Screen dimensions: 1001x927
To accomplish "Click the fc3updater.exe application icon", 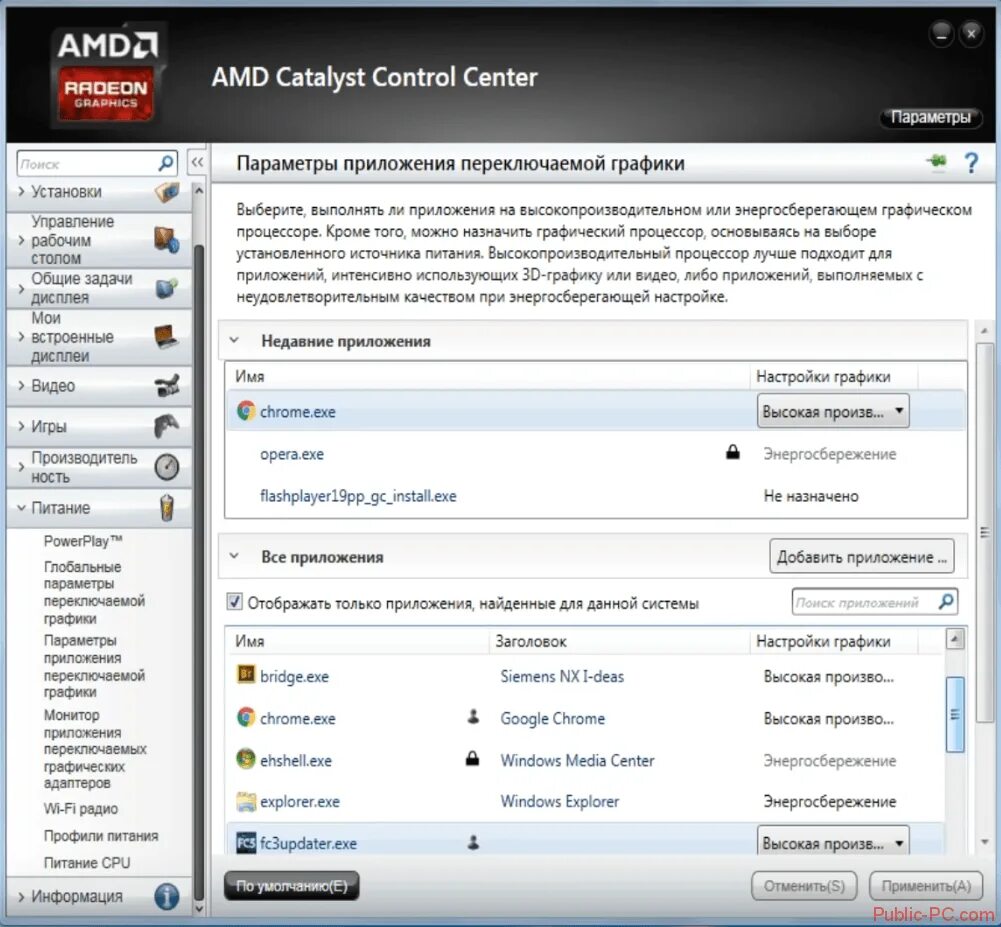I will tap(246, 843).
